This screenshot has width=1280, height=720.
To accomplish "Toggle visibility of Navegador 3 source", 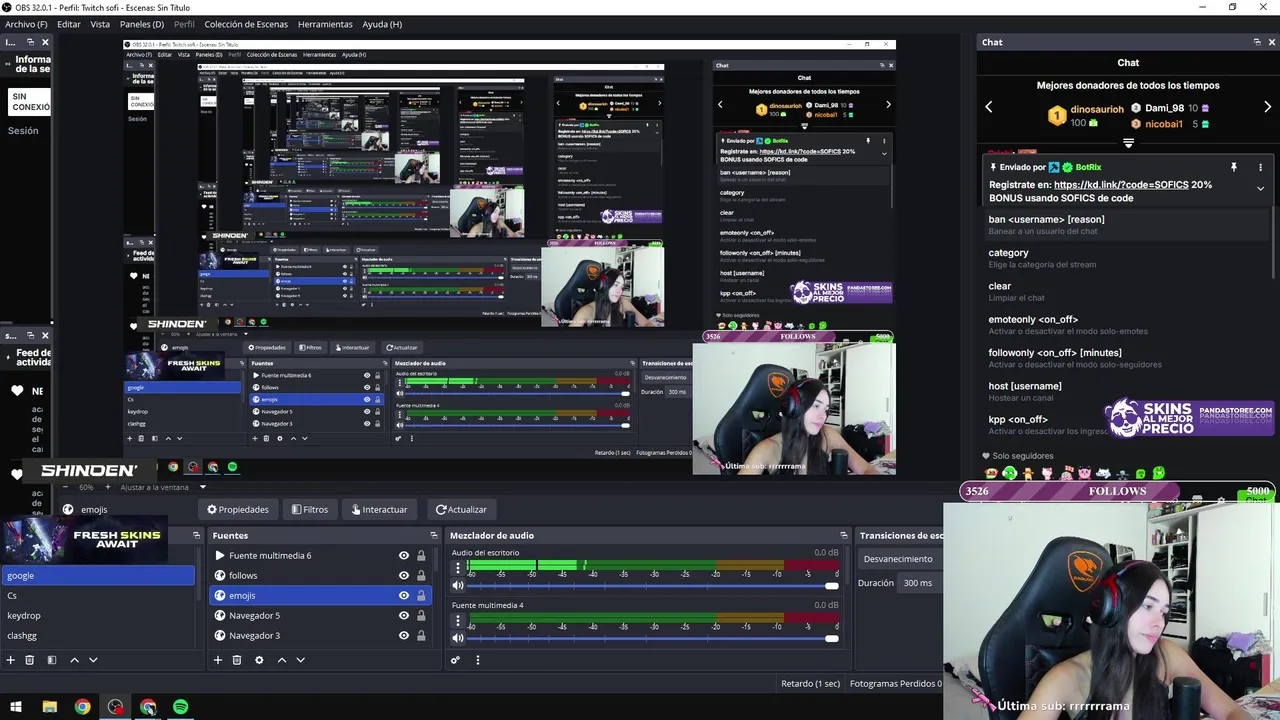I will tap(404, 636).
